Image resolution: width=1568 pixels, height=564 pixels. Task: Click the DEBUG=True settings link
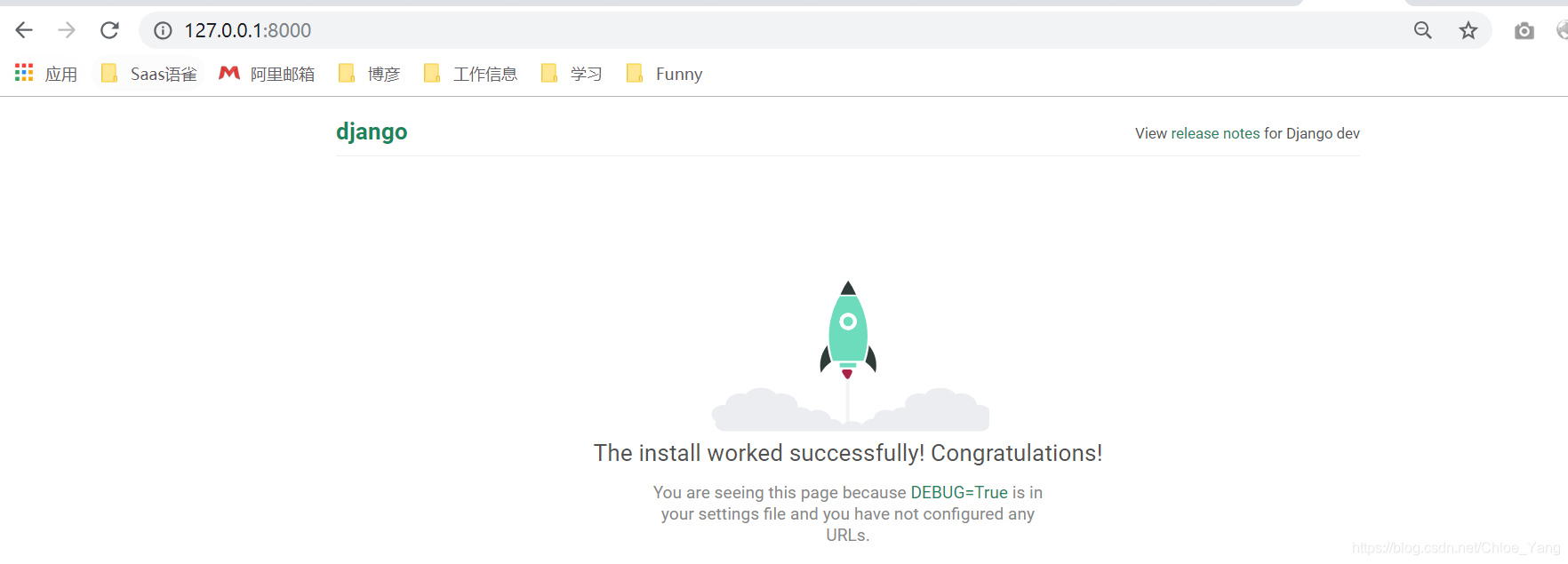[959, 492]
